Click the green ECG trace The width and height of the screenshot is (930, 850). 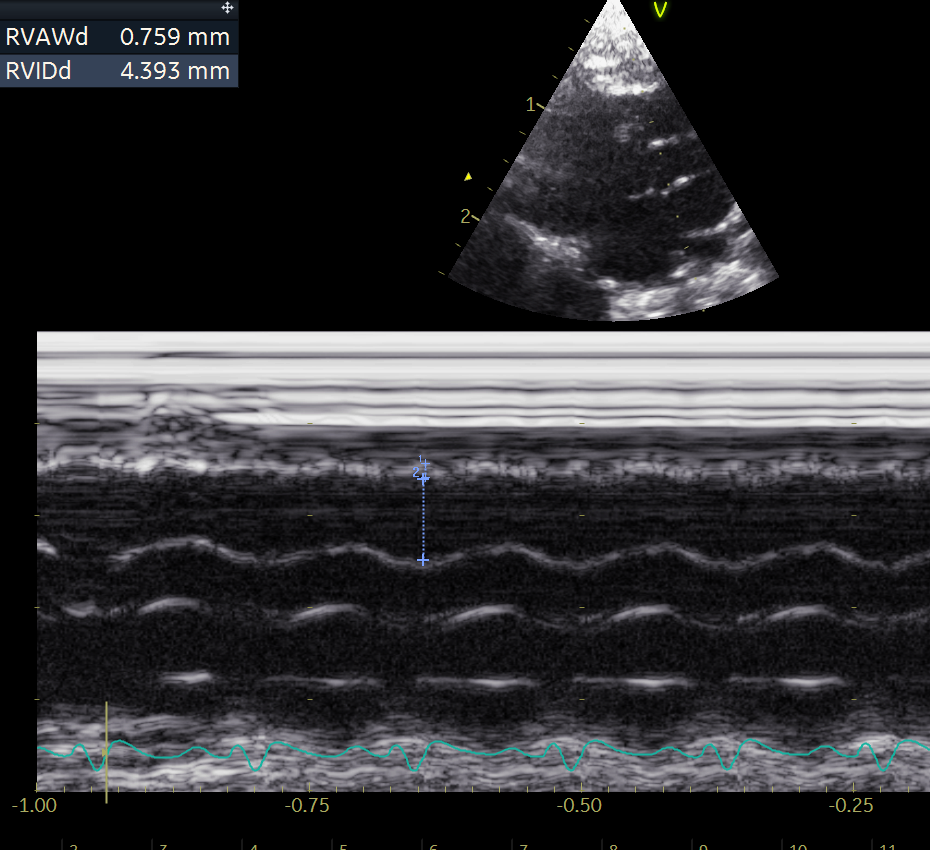[x=483, y=753]
